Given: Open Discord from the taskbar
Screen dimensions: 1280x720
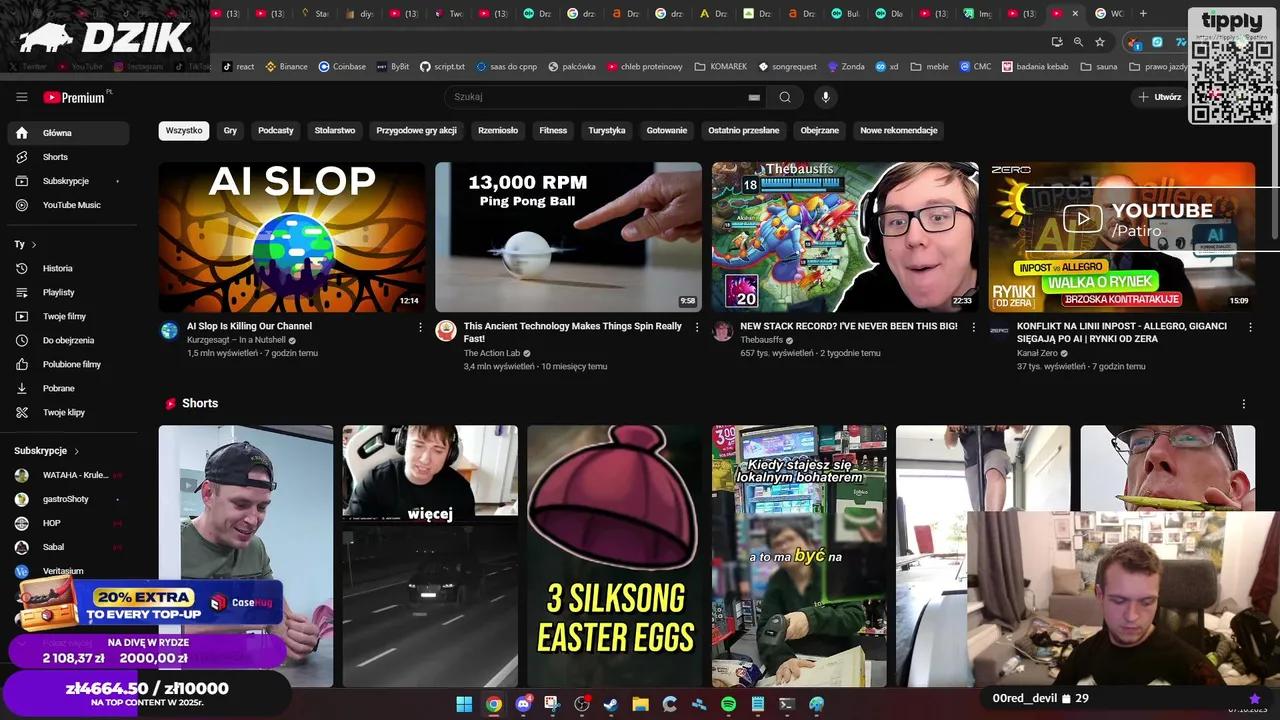Looking at the screenshot, I should (x=523, y=704).
